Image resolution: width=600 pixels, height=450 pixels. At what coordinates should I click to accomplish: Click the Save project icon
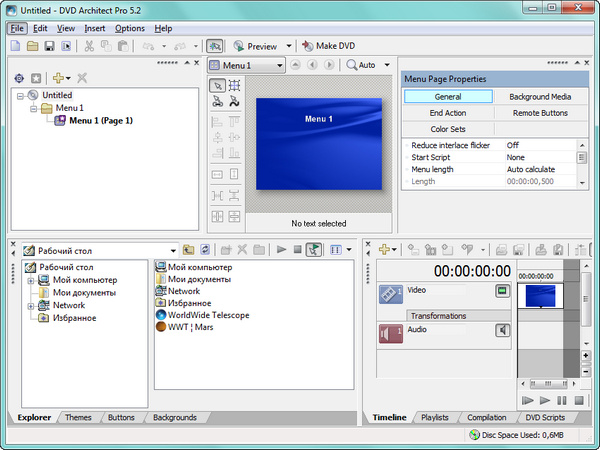[50, 46]
